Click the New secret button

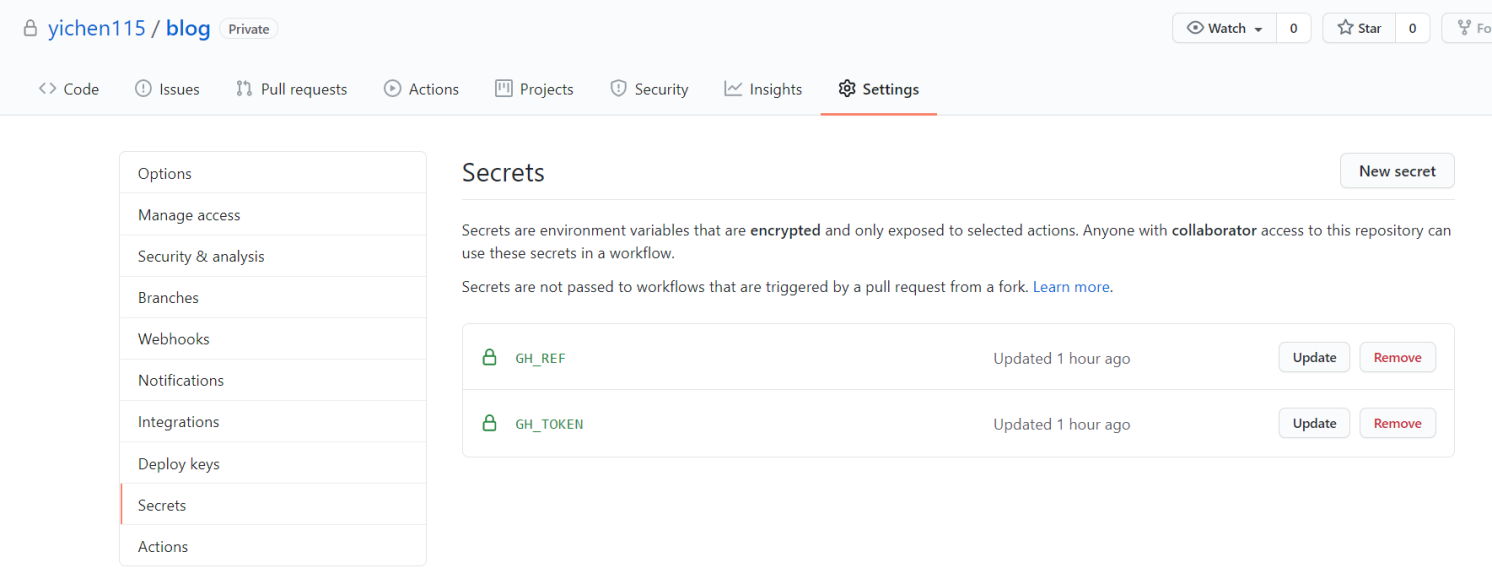click(x=1396, y=171)
